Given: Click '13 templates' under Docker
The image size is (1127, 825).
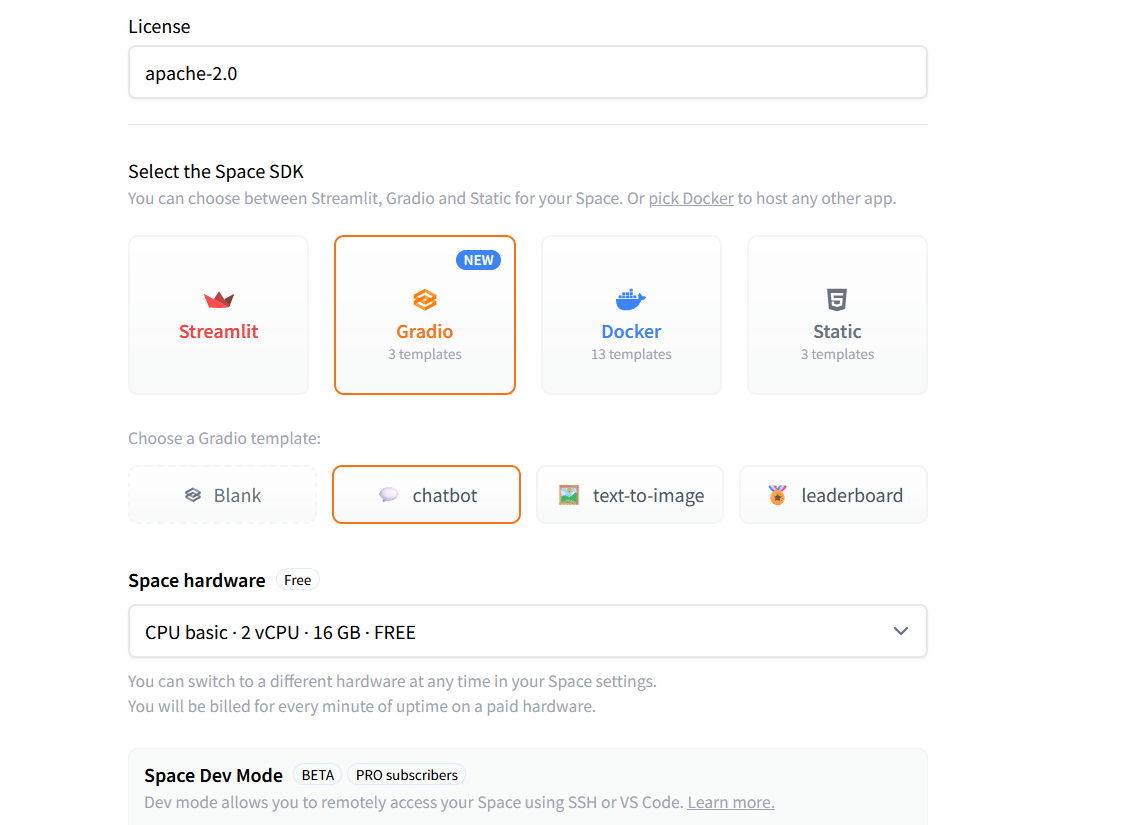Looking at the screenshot, I should click(x=631, y=354).
